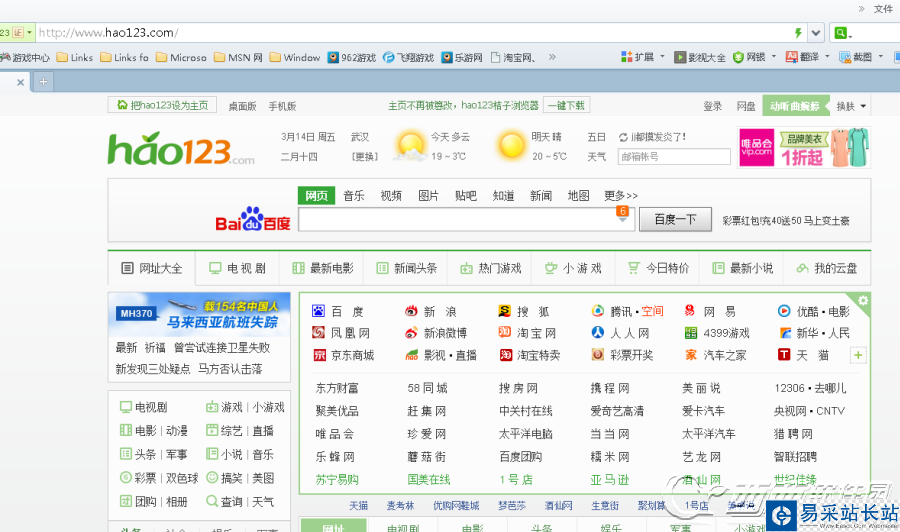Open the 亚马逊 link
Viewport: 900px width, 532px height.
610,480
